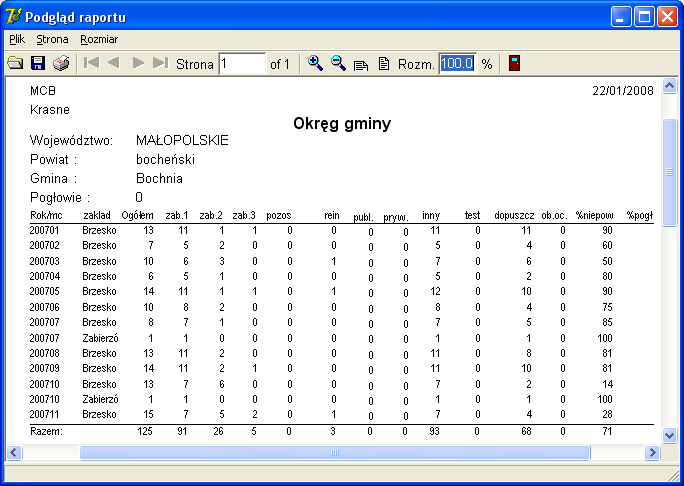Click the 'MAŁOPOLSKIE' województwo value

[182, 140]
